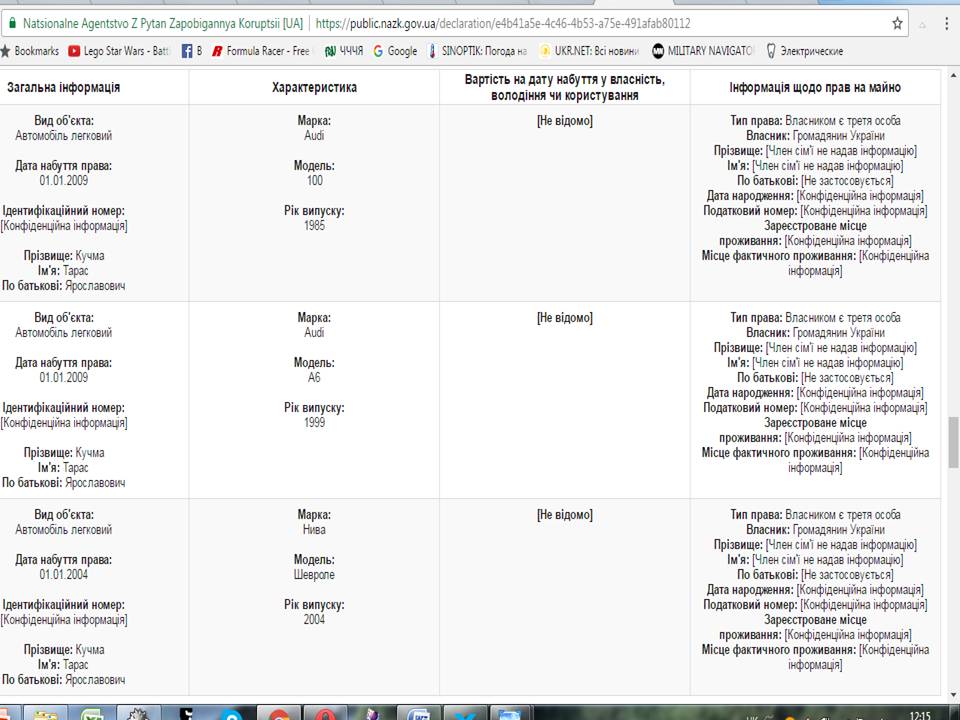This screenshot has width=960, height=720.
Task: Open the Электрические bookmark
Action: pos(805,51)
